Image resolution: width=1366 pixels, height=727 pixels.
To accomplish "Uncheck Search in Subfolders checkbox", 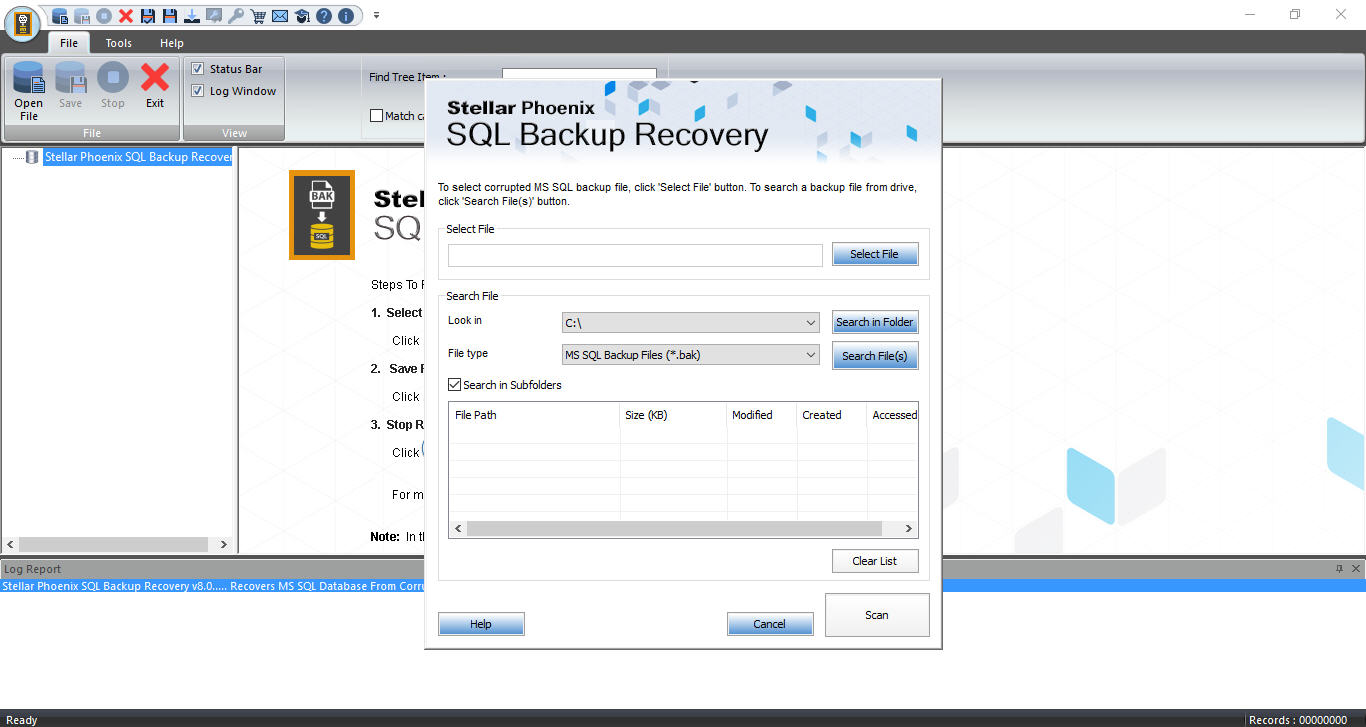I will [x=455, y=385].
